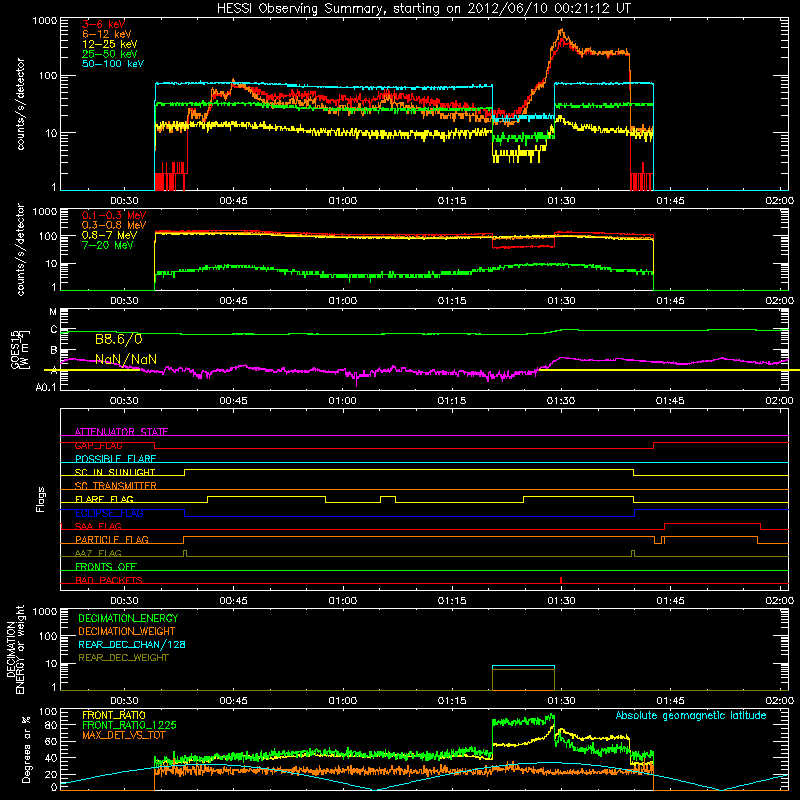Click the REAR_DEC_CHAN/128 legend label
Screen dimensions: 800x800
click(132, 644)
